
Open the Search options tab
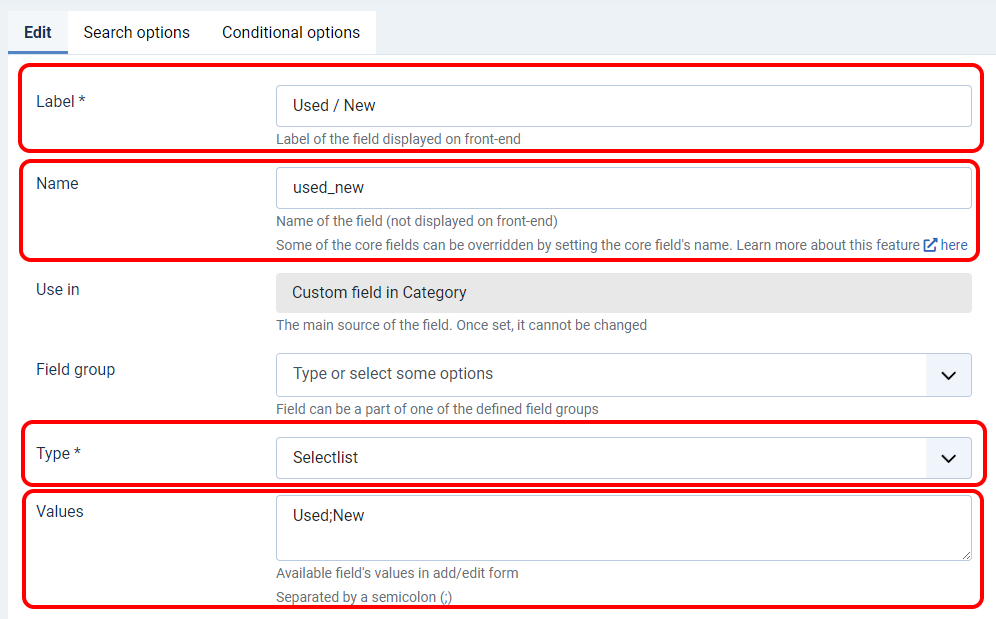(137, 32)
